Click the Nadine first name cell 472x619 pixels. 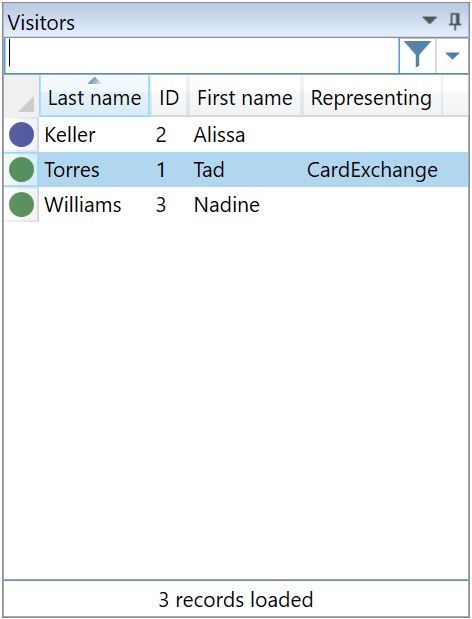(x=227, y=205)
